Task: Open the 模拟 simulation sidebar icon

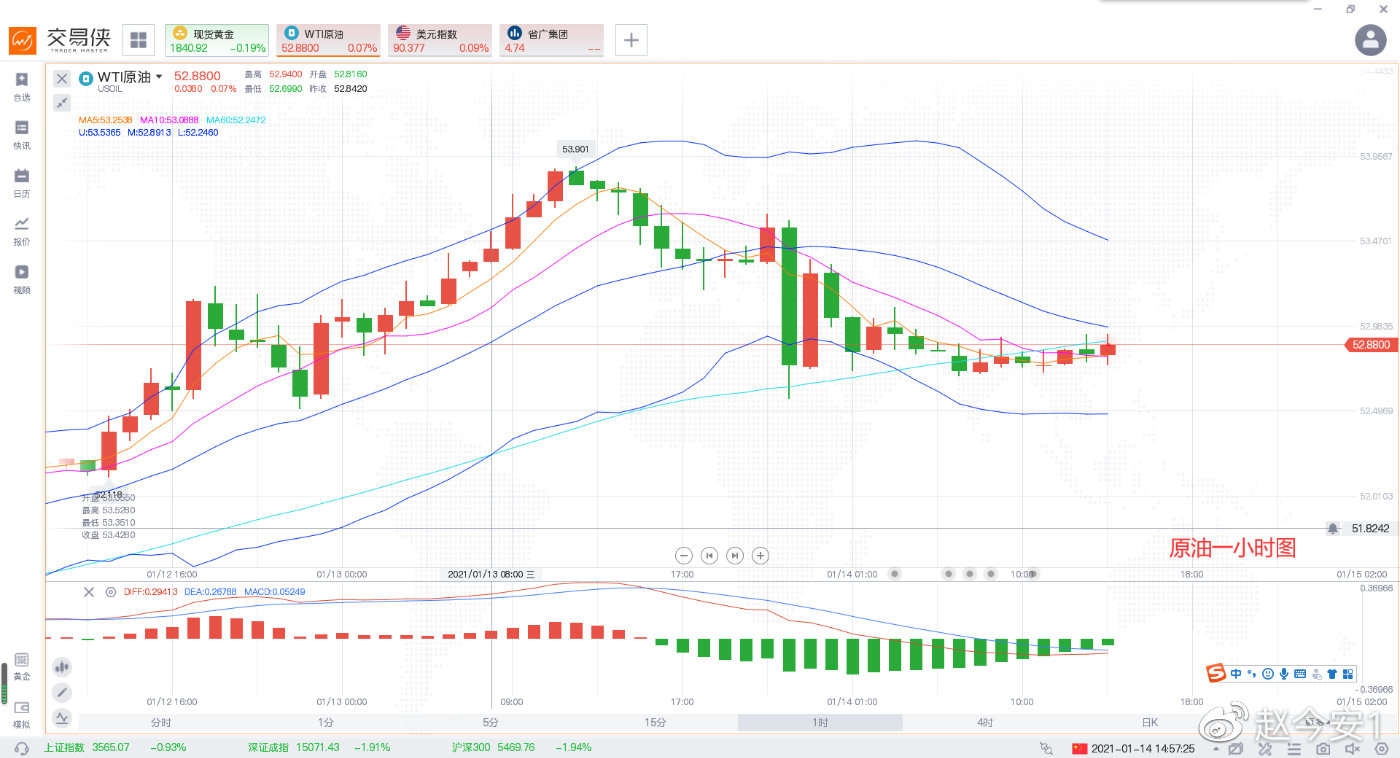Action: tap(21, 713)
